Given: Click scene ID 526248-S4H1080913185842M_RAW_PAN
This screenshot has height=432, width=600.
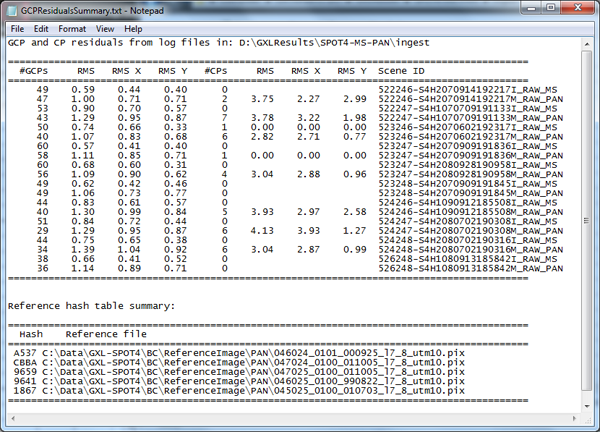Looking at the screenshot, I should (x=471, y=268).
